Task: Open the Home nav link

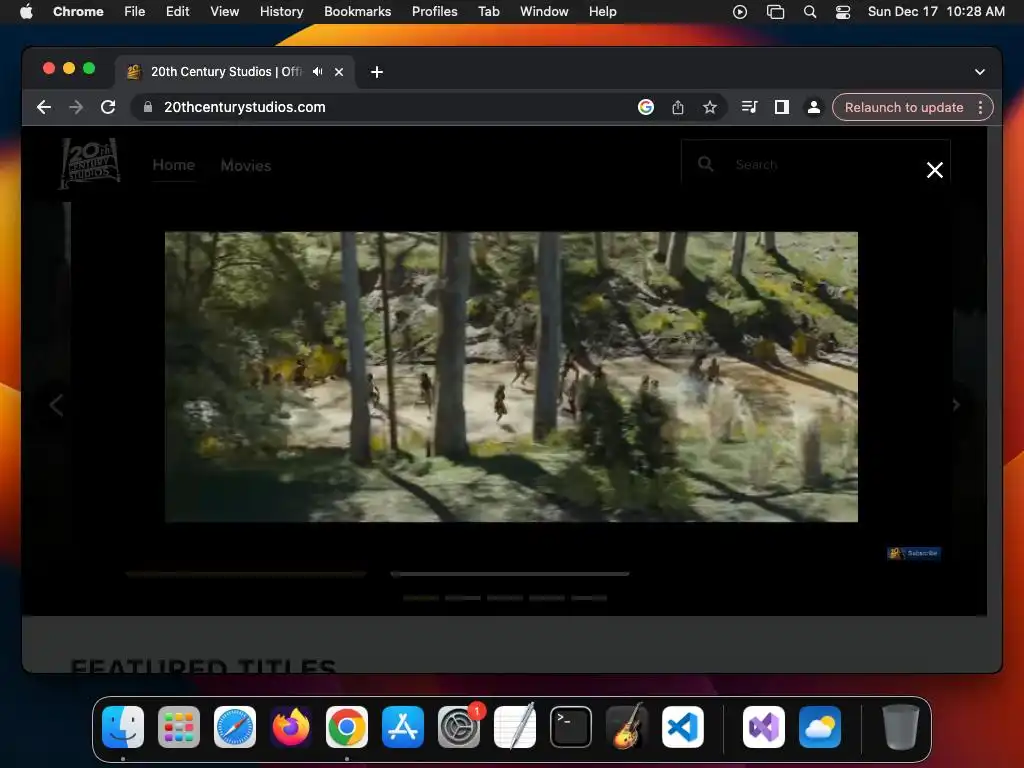Action: click(174, 165)
